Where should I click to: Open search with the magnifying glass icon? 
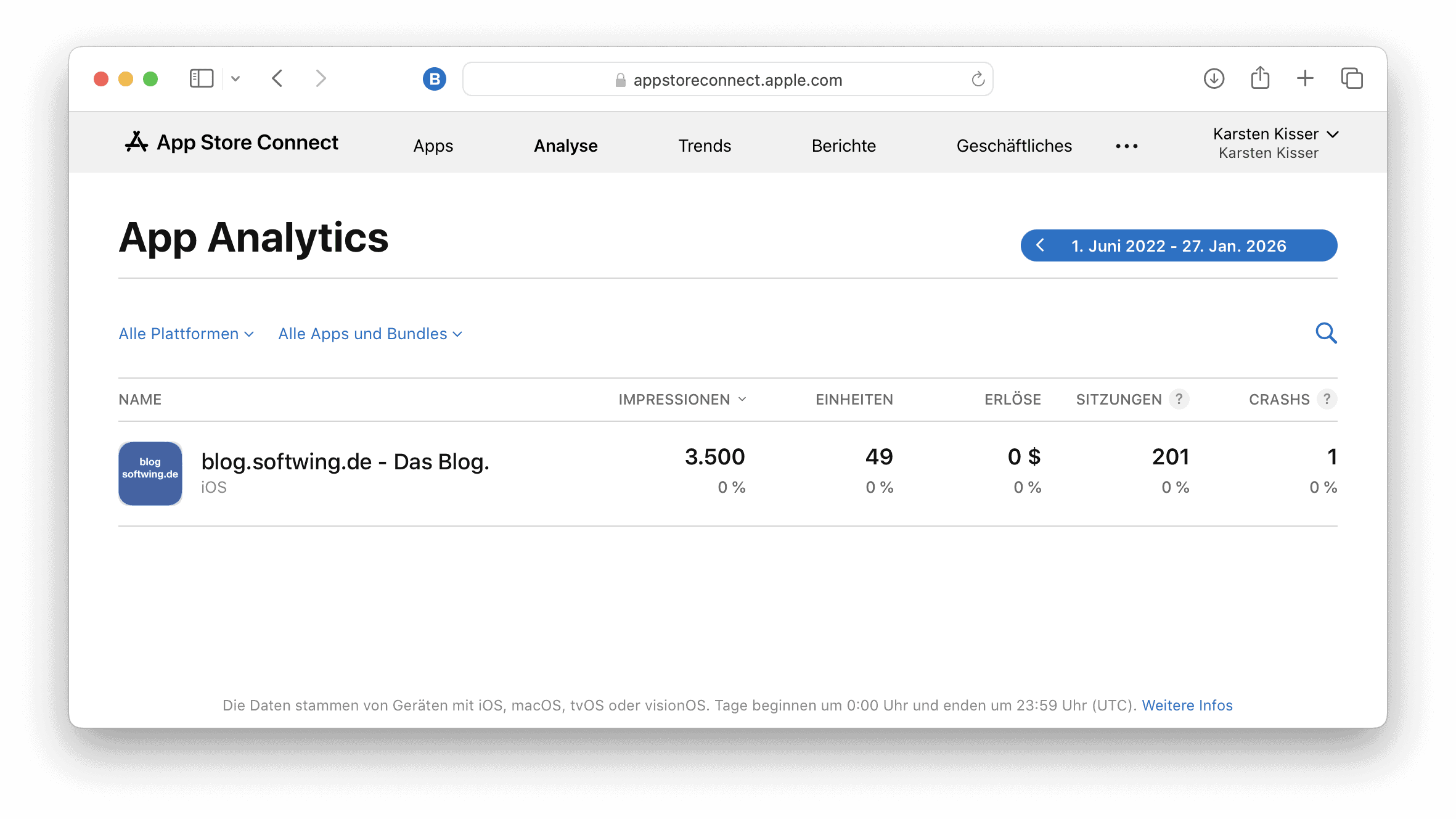[x=1325, y=334]
